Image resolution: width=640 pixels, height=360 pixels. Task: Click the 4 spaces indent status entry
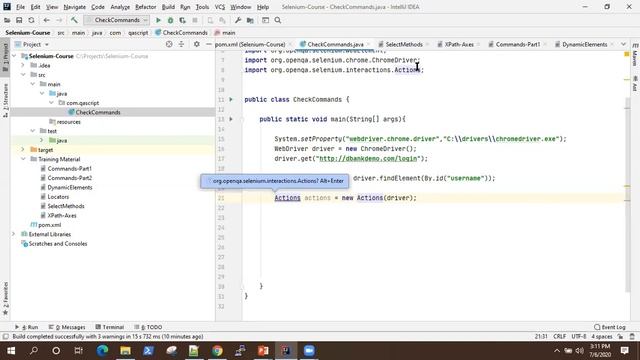[x=602, y=336]
